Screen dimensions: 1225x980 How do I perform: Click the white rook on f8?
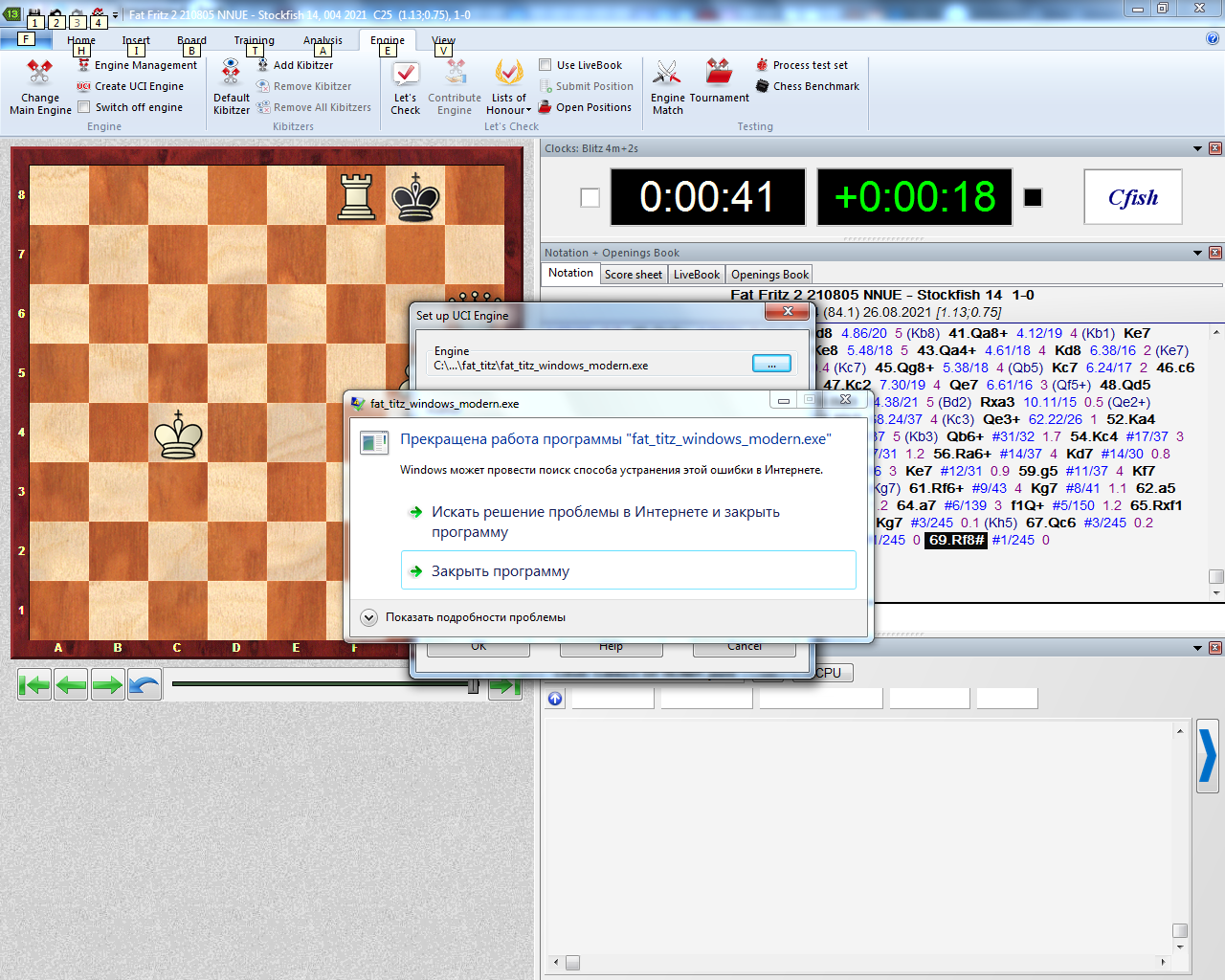point(356,195)
